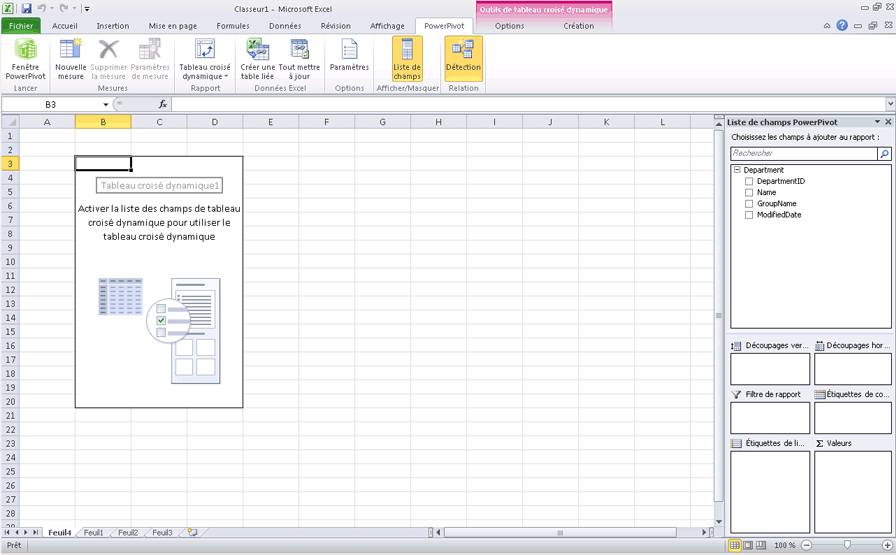Click the zoom slider in status bar

[x=847, y=545]
